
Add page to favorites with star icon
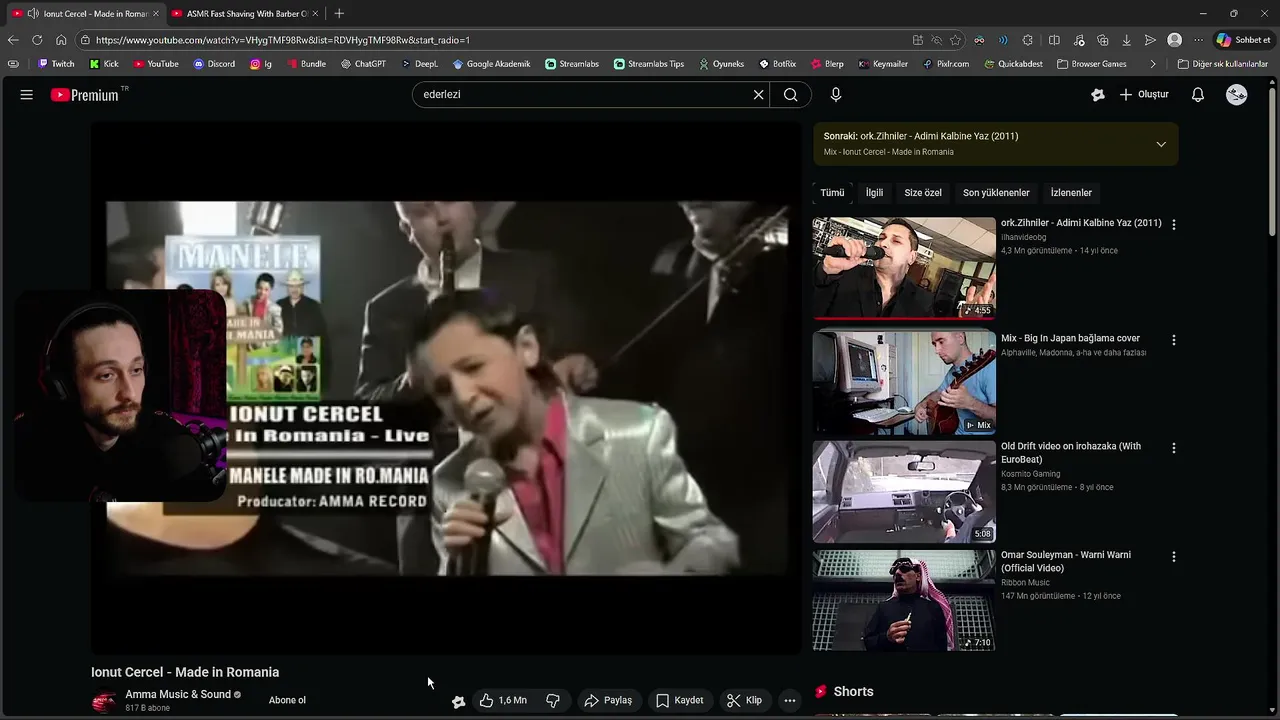[955, 40]
